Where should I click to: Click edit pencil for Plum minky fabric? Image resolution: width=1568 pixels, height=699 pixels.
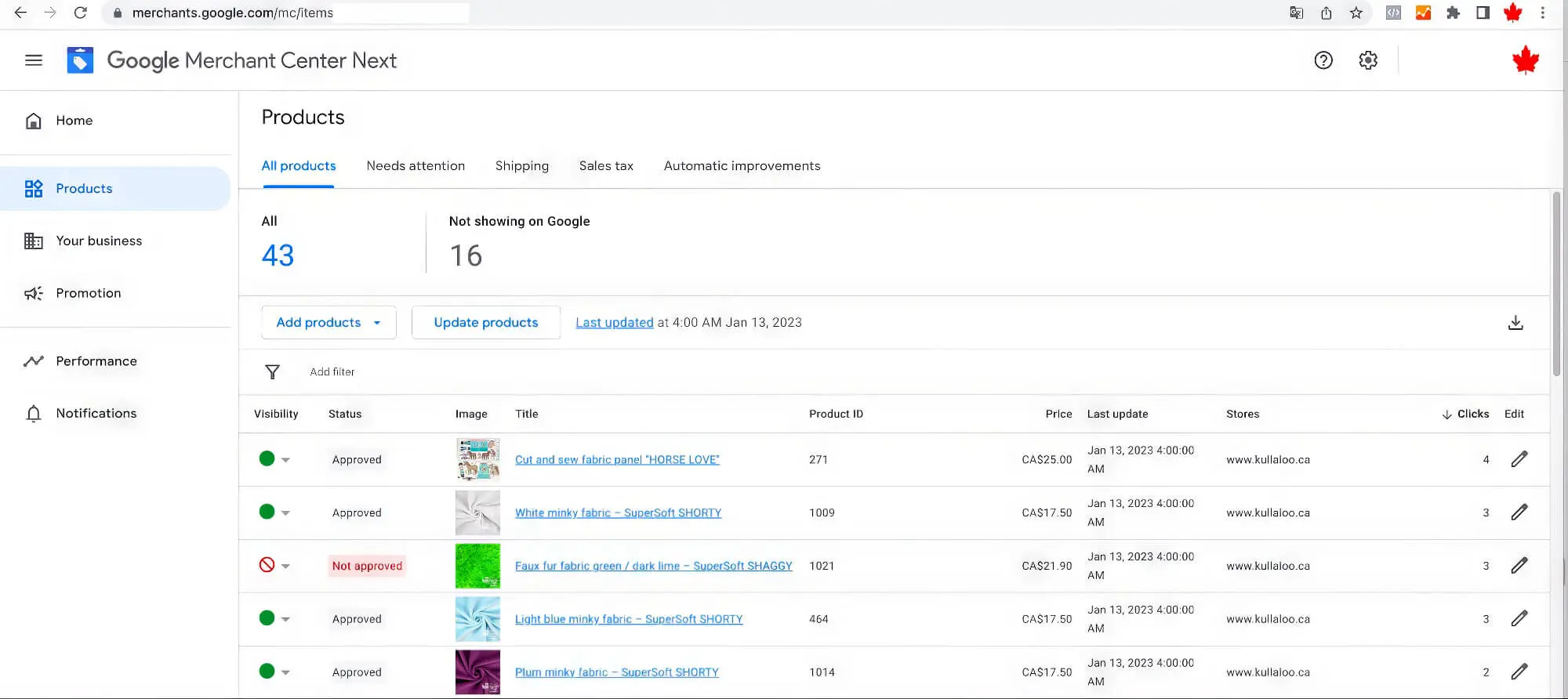[x=1519, y=672]
